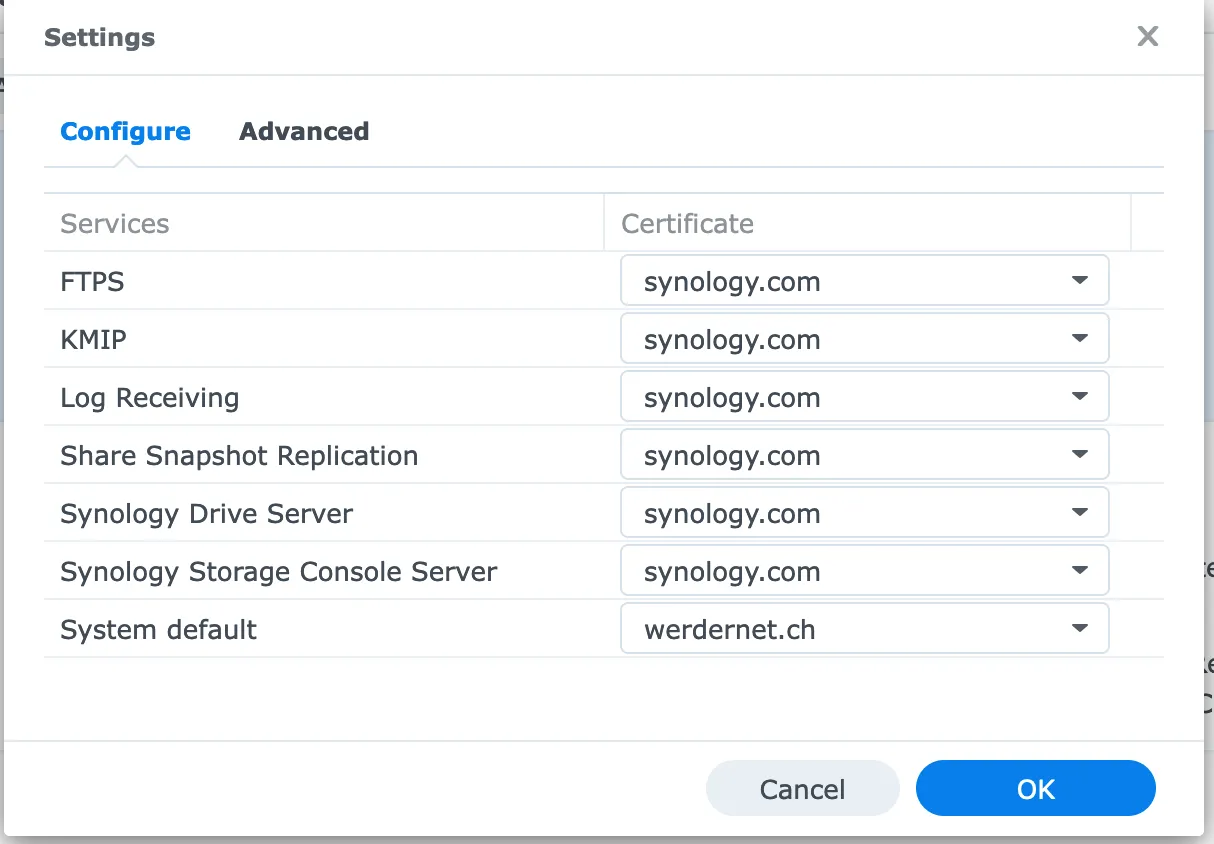Image resolution: width=1214 pixels, height=844 pixels.
Task: Click the Cancel button
Action: (802, 789)
